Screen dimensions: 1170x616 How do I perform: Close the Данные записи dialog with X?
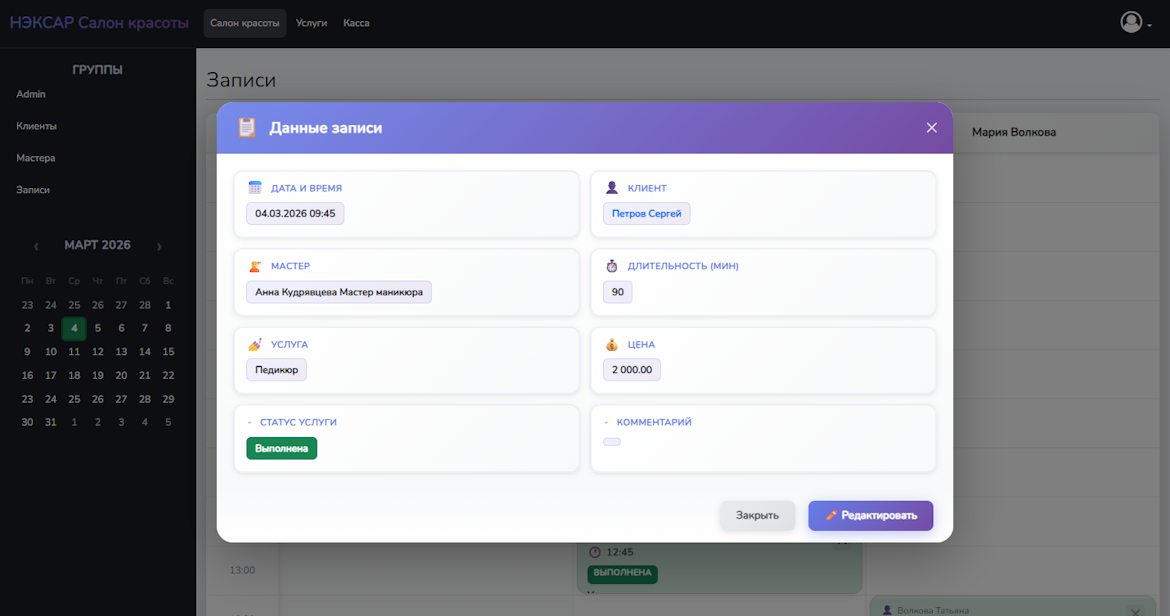pos(931,128)
